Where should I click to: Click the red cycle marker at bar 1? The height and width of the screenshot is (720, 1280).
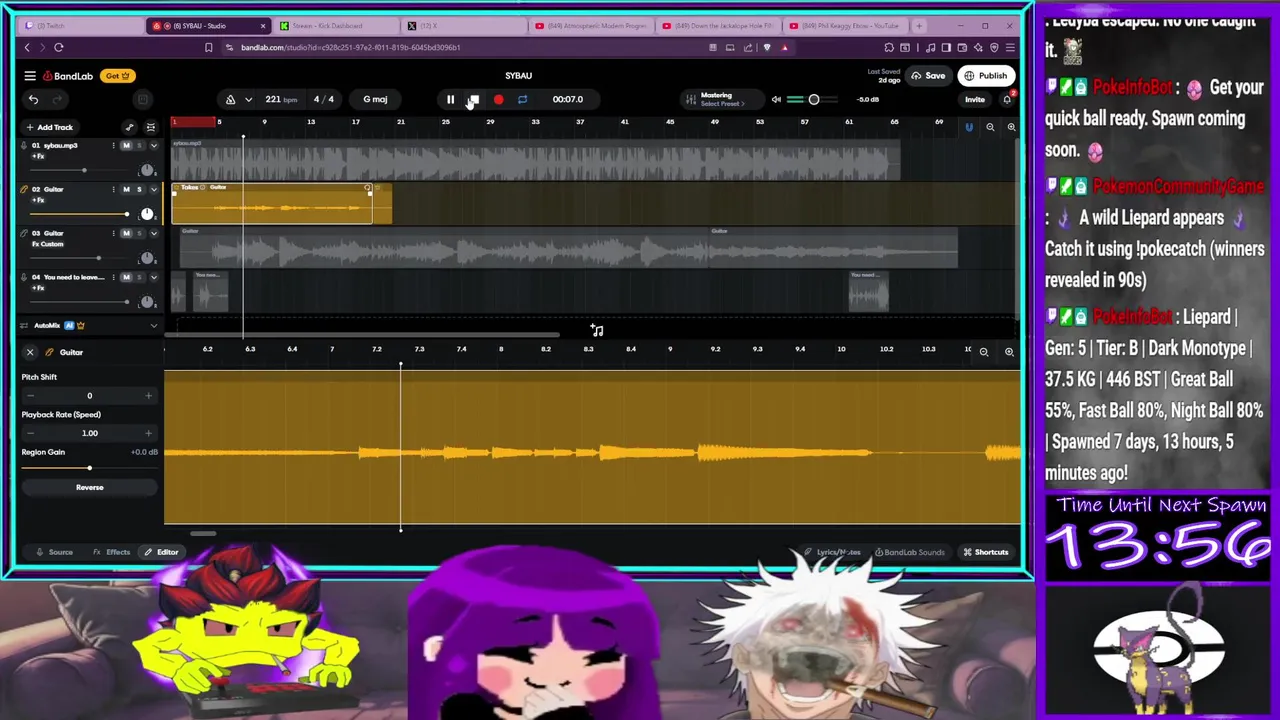pos(194,122)
